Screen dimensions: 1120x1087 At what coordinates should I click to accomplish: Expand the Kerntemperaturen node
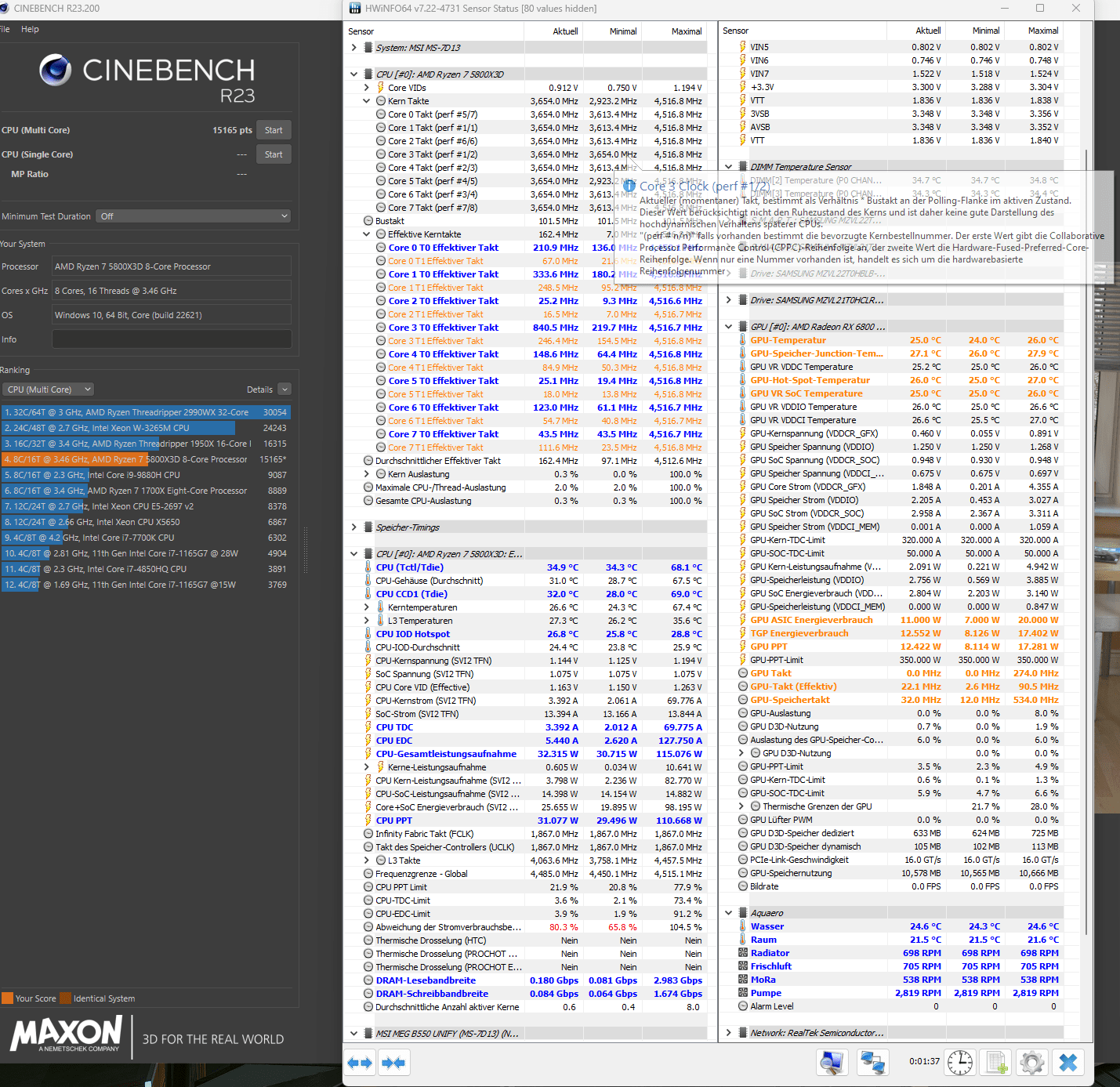click(366, 607)
